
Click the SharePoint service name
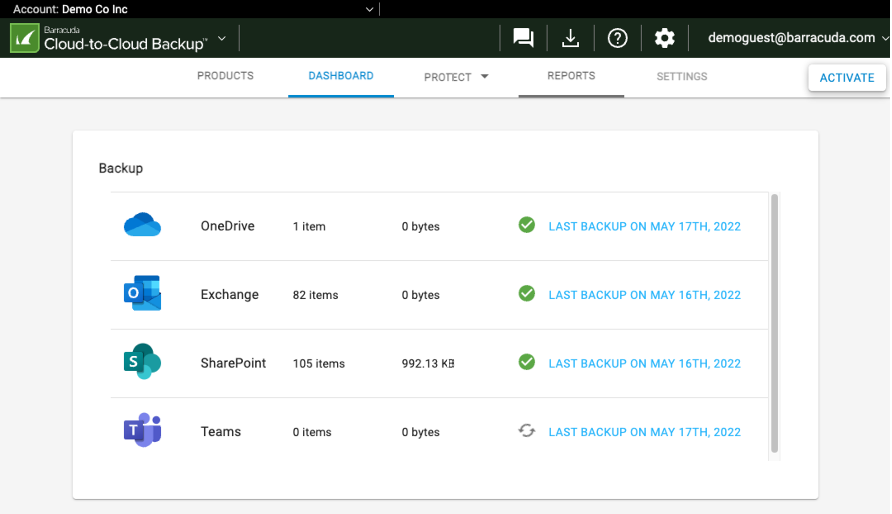coord(233,363)
